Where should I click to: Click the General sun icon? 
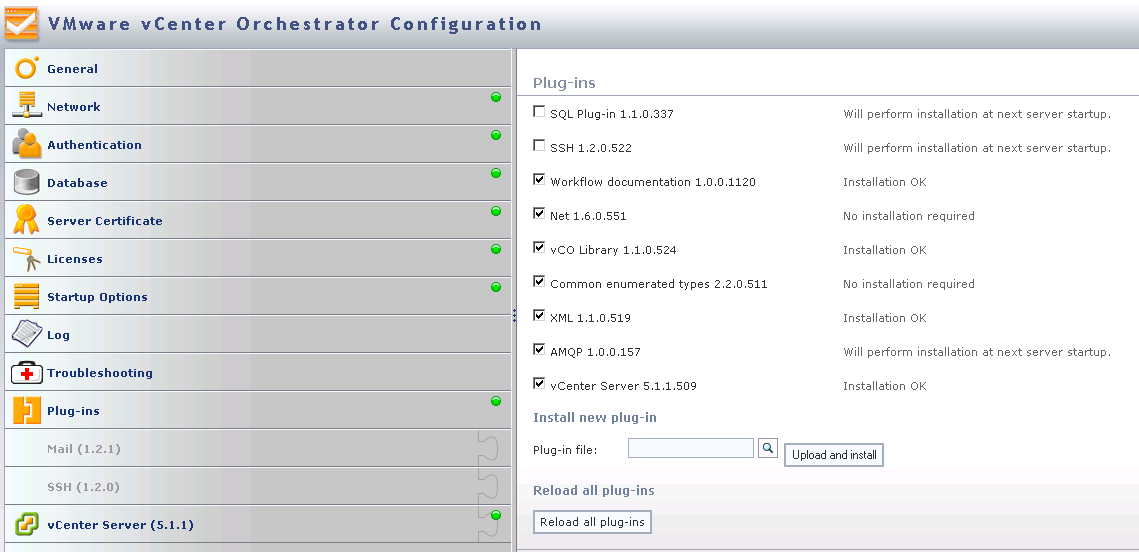click(26, 68)
